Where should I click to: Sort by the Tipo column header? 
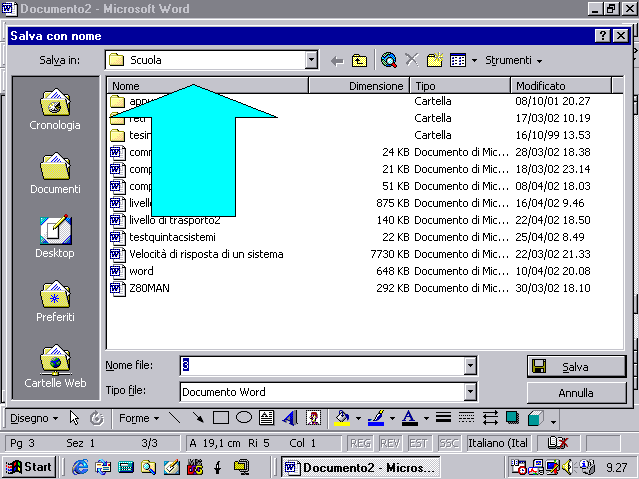pos(460,86)
